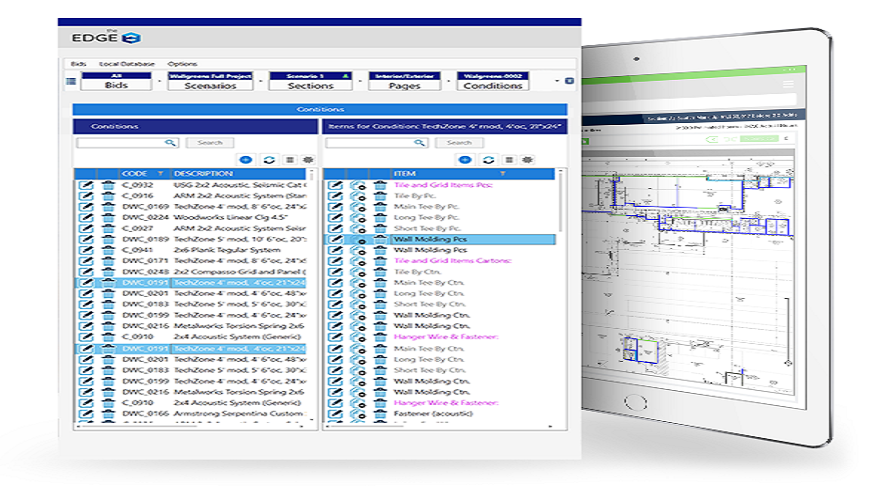Viewport: 890px width, 500px height.
Task: Select the Short Tee By Pc. item
Action: [x=427, y=228]
